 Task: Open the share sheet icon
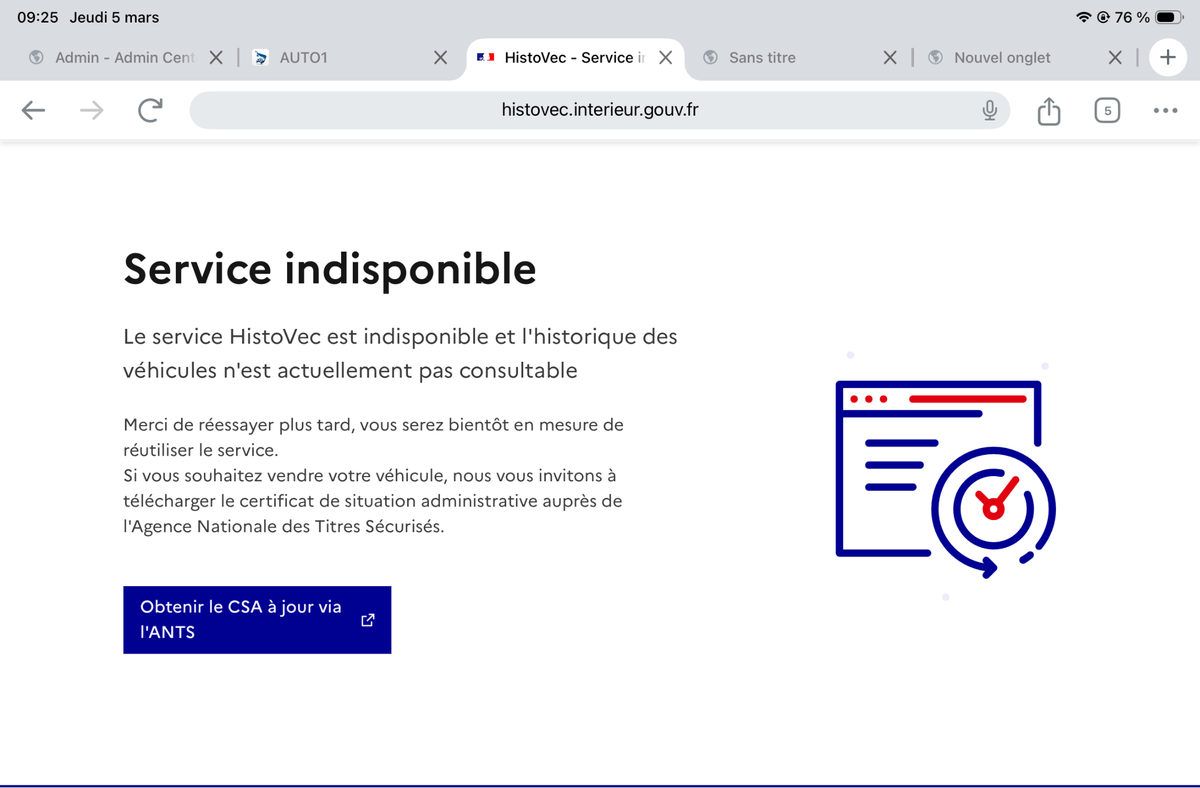click(x=1048, y=110)
